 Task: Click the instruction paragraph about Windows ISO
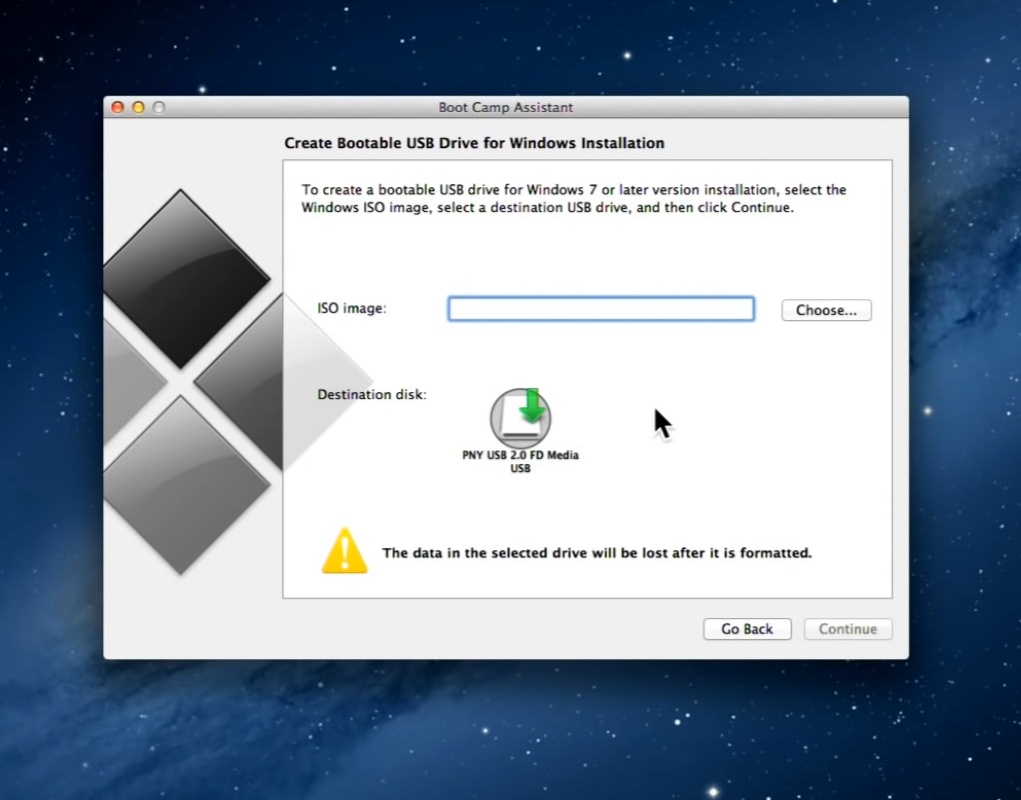click(x=573, y=198)
